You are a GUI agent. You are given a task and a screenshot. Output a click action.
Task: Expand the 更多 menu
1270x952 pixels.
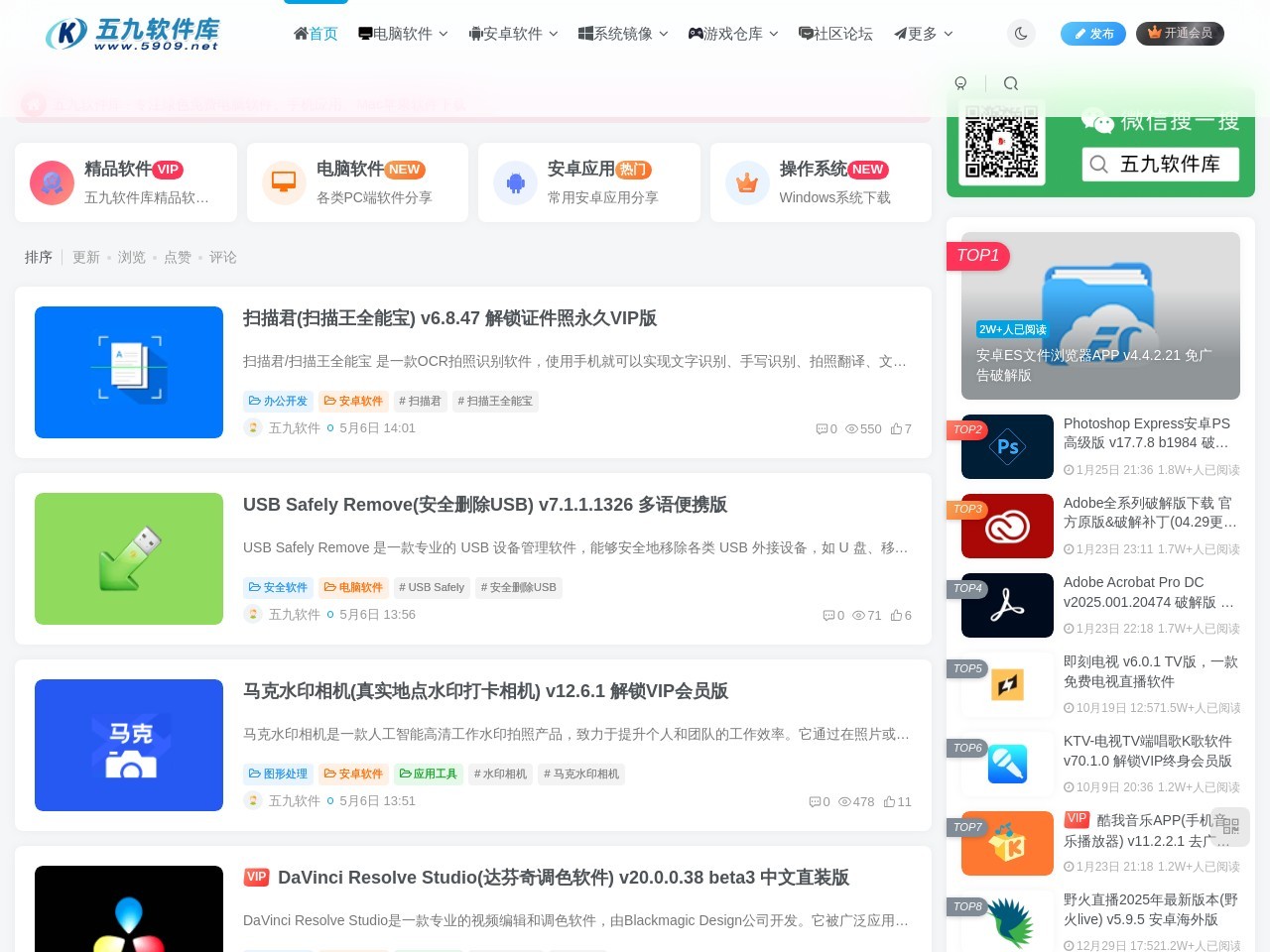click(923, 34)
